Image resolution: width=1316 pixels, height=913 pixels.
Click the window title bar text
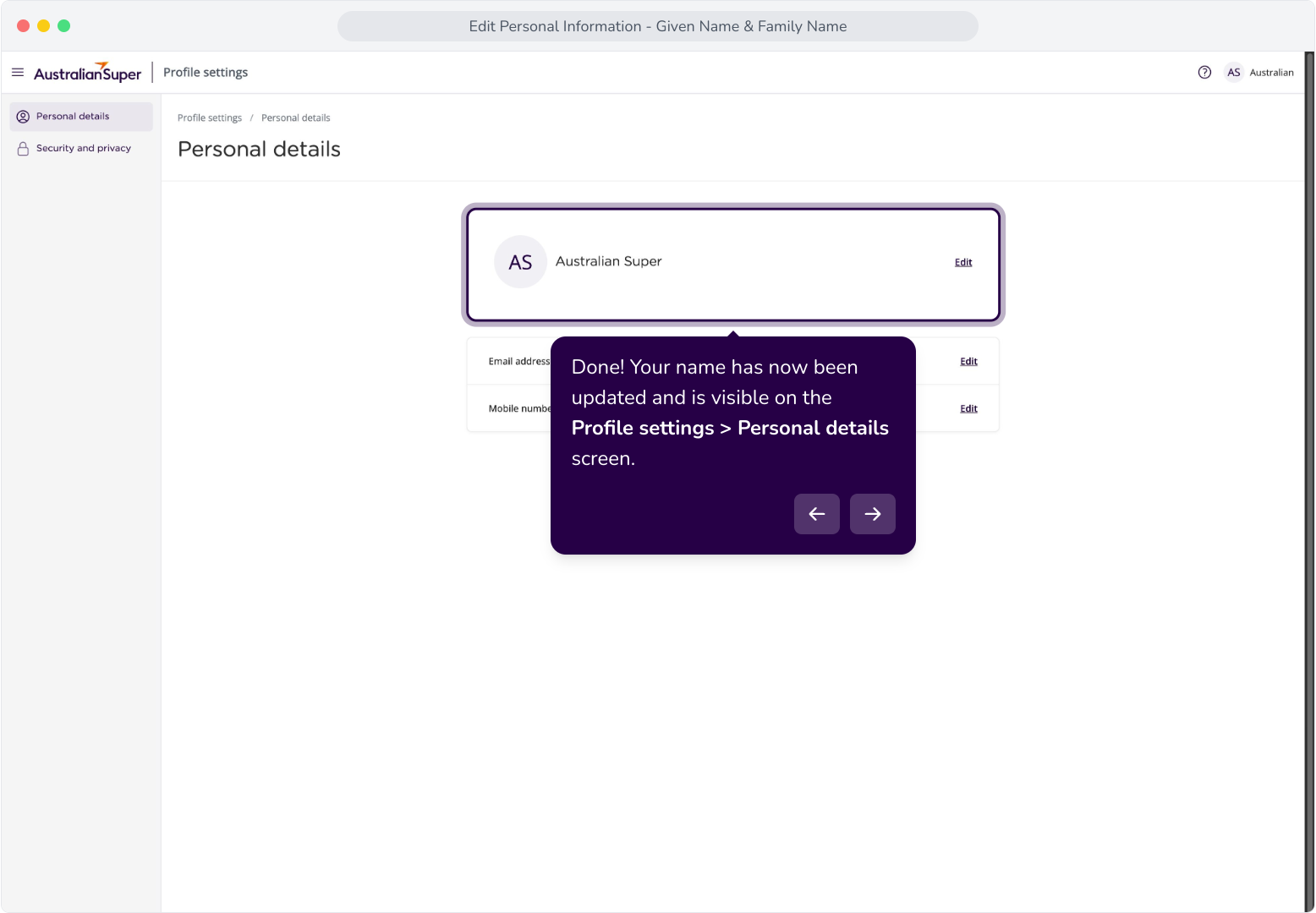coord(658,26)
